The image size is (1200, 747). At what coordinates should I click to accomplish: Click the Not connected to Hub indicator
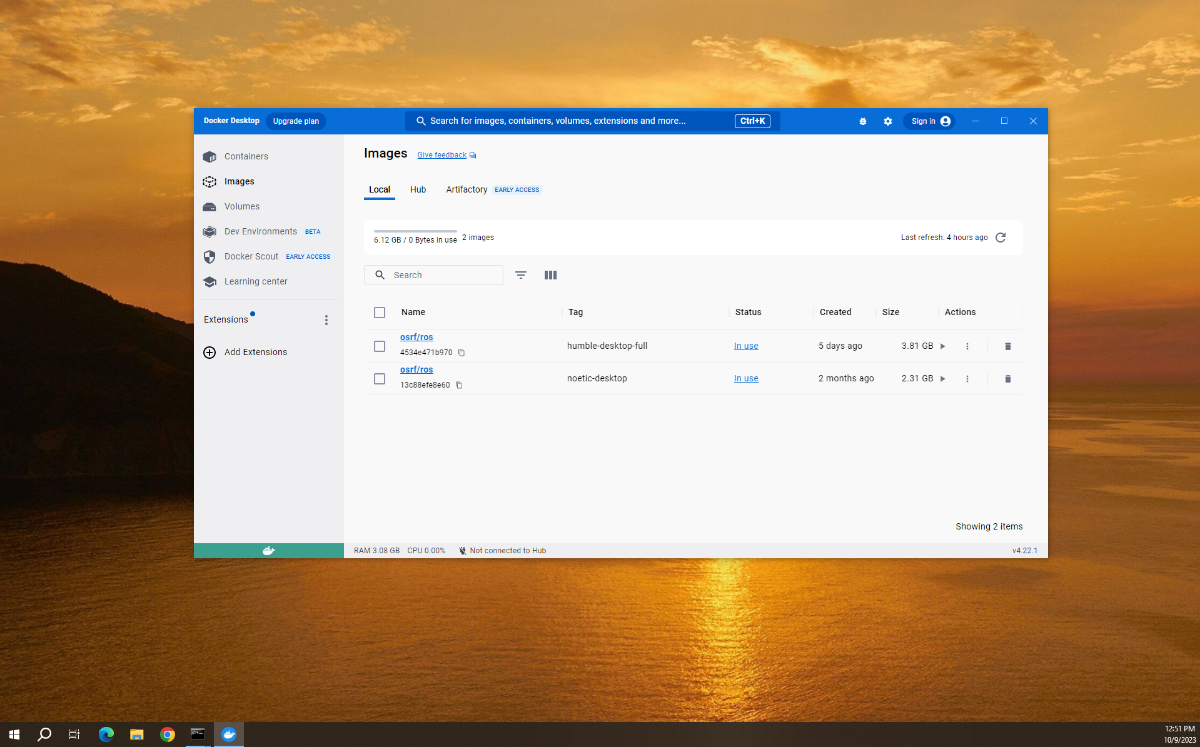[x=502, y=551]
